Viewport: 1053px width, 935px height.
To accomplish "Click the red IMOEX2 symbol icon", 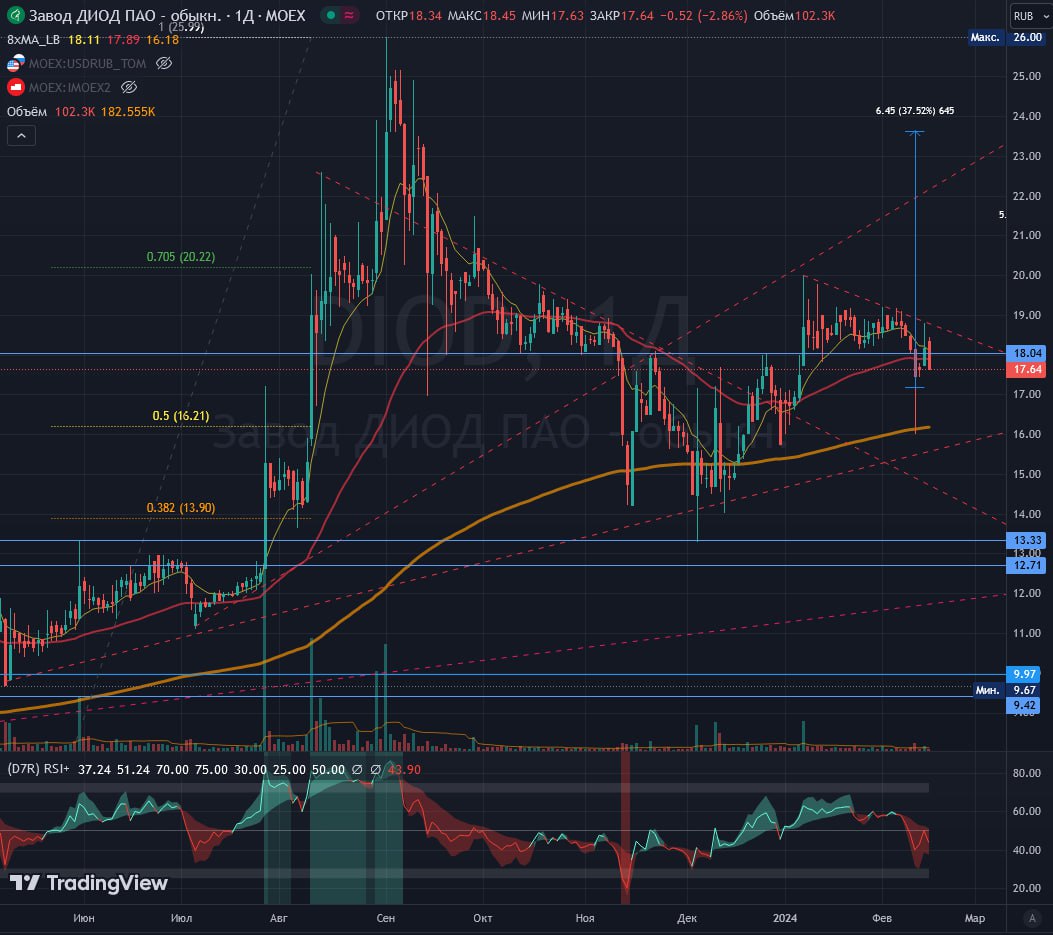I will tap(15, 87).
